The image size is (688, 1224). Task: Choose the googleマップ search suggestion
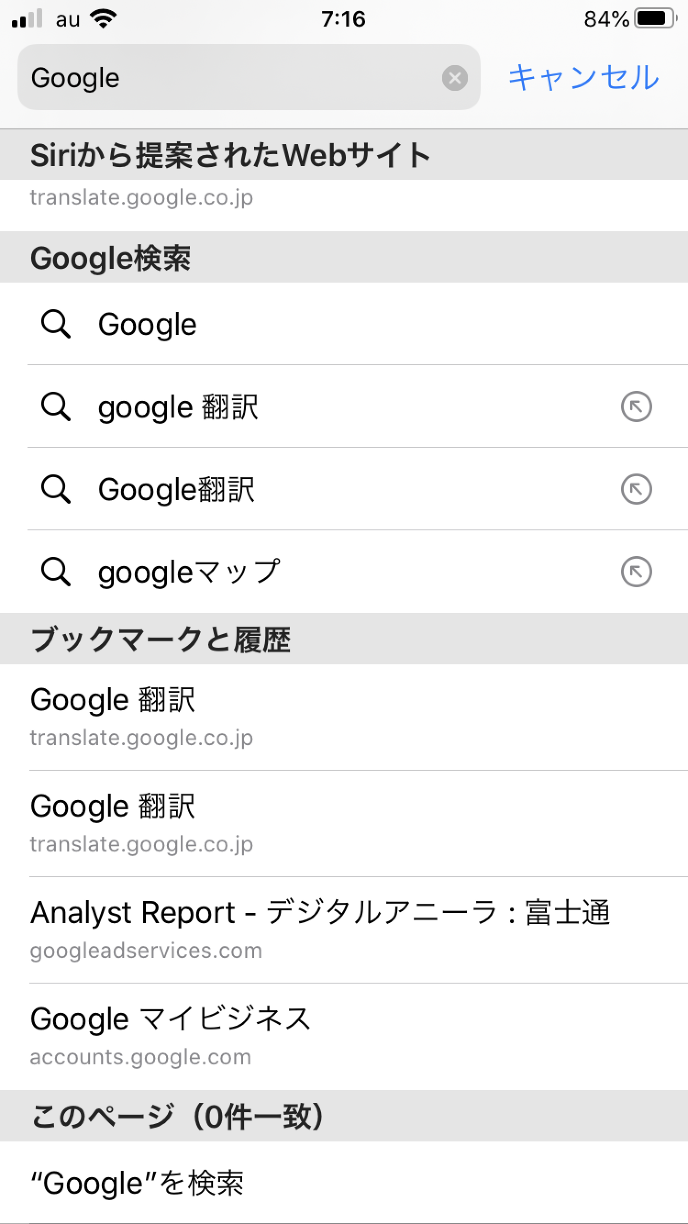(x=189, y=571)
